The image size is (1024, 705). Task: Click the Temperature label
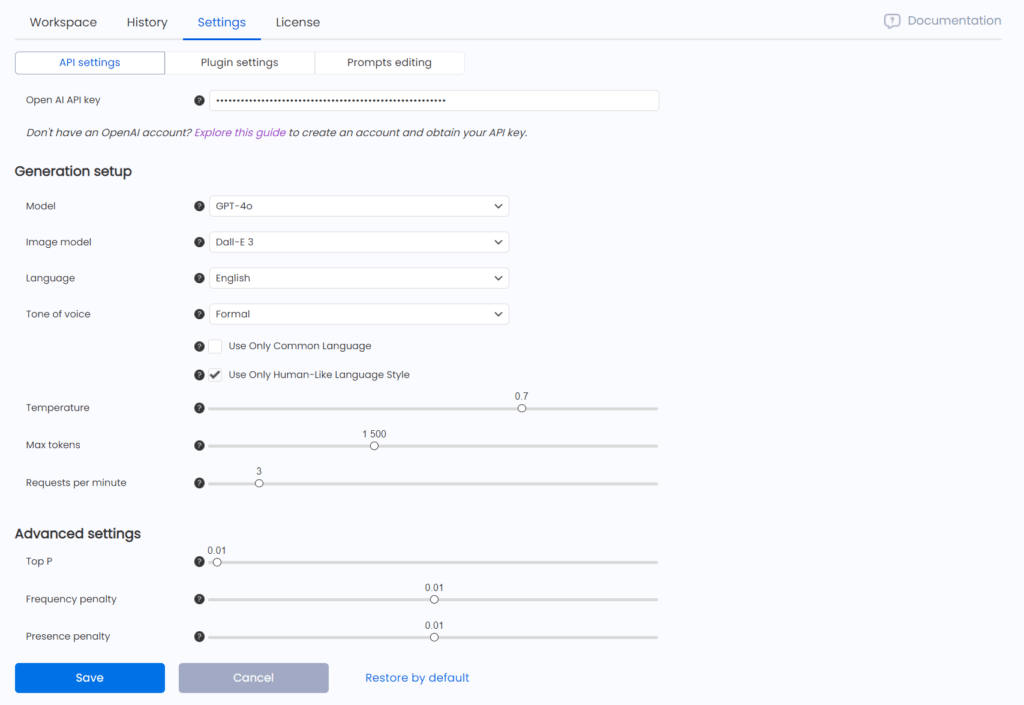pyautogui.click(x=57, y=408)
